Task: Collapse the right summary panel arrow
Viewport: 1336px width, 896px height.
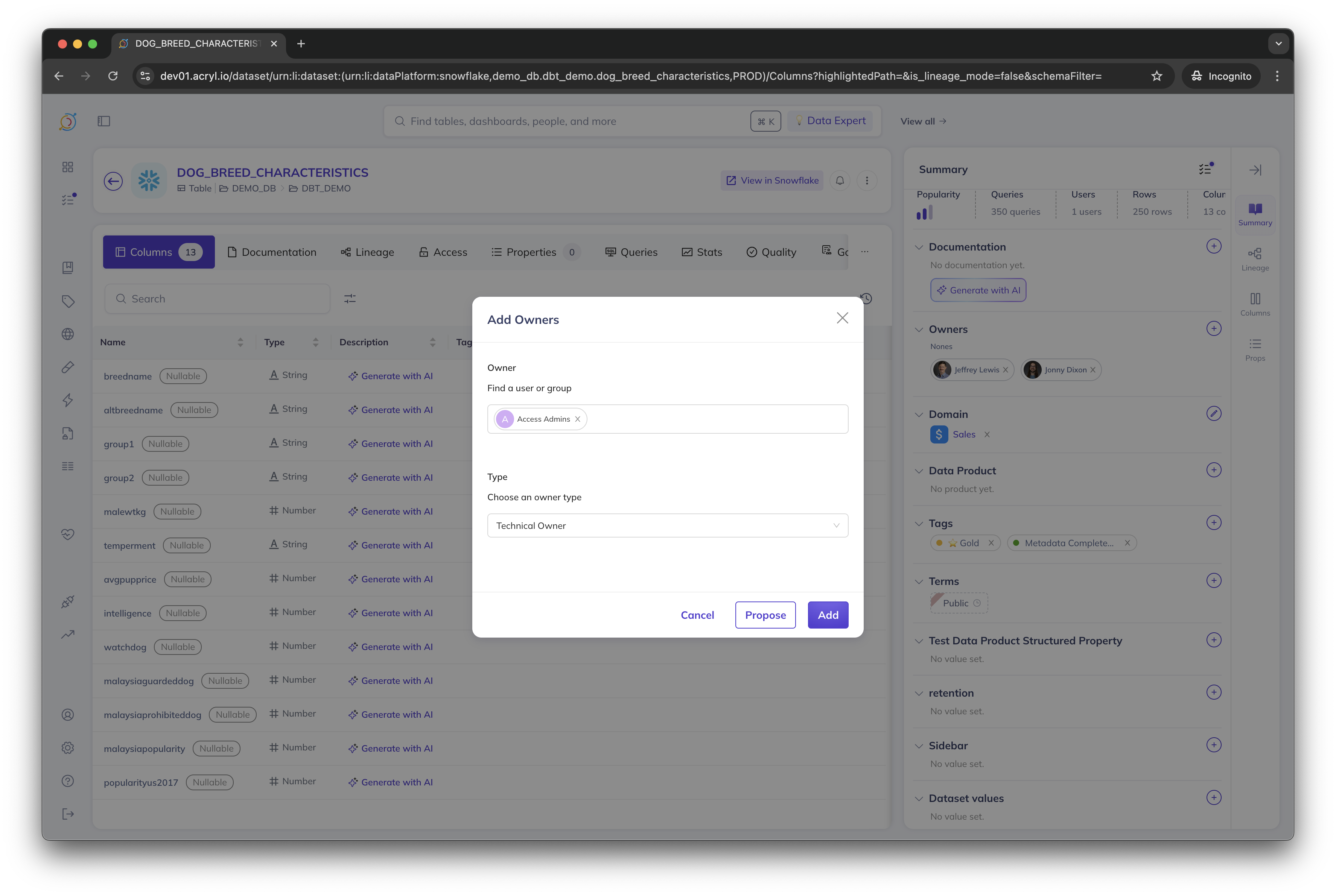Action: coord(1255,170)
